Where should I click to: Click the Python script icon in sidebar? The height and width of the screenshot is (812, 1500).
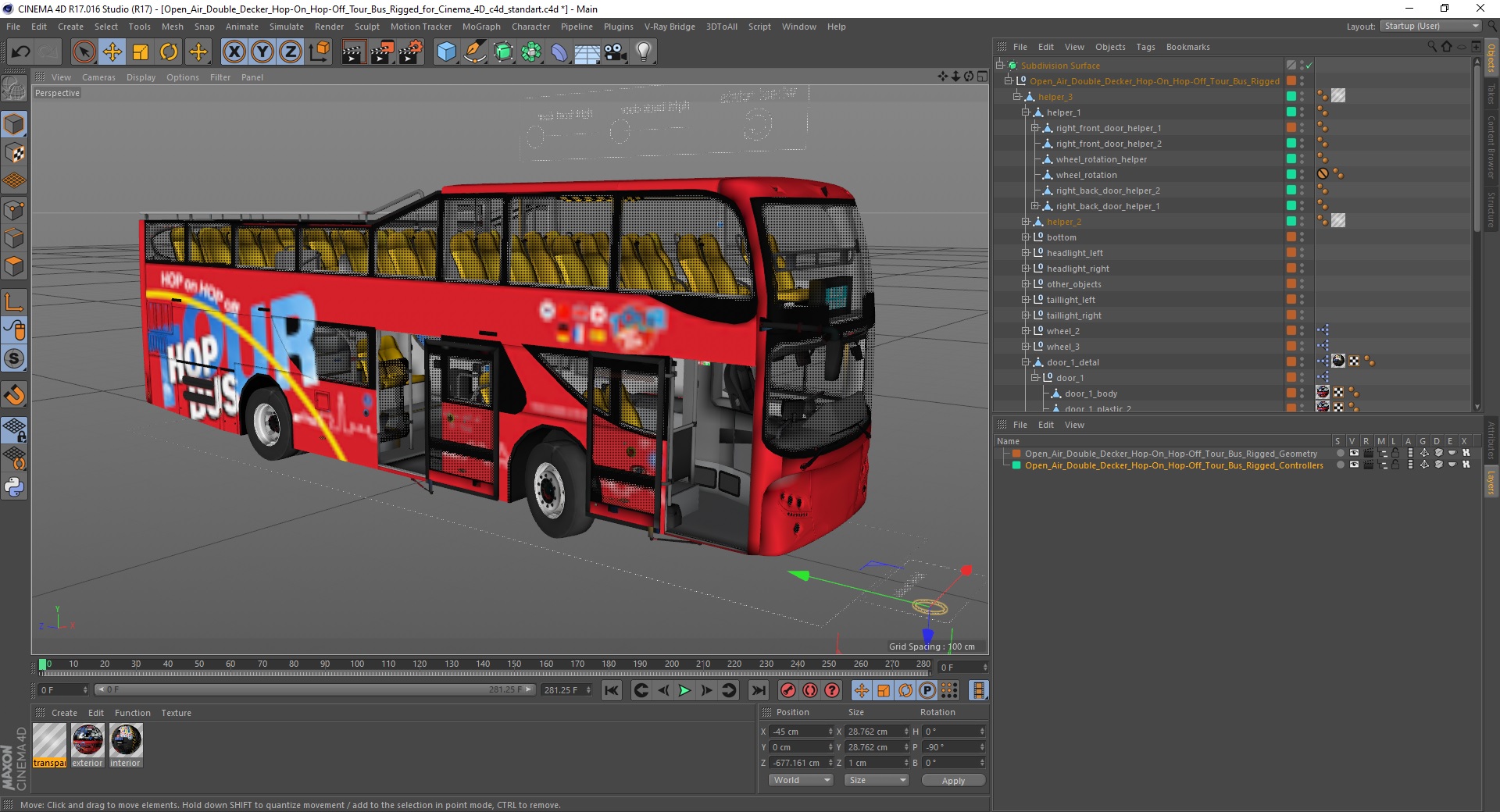pyautogui.click(x=14, y=487)
